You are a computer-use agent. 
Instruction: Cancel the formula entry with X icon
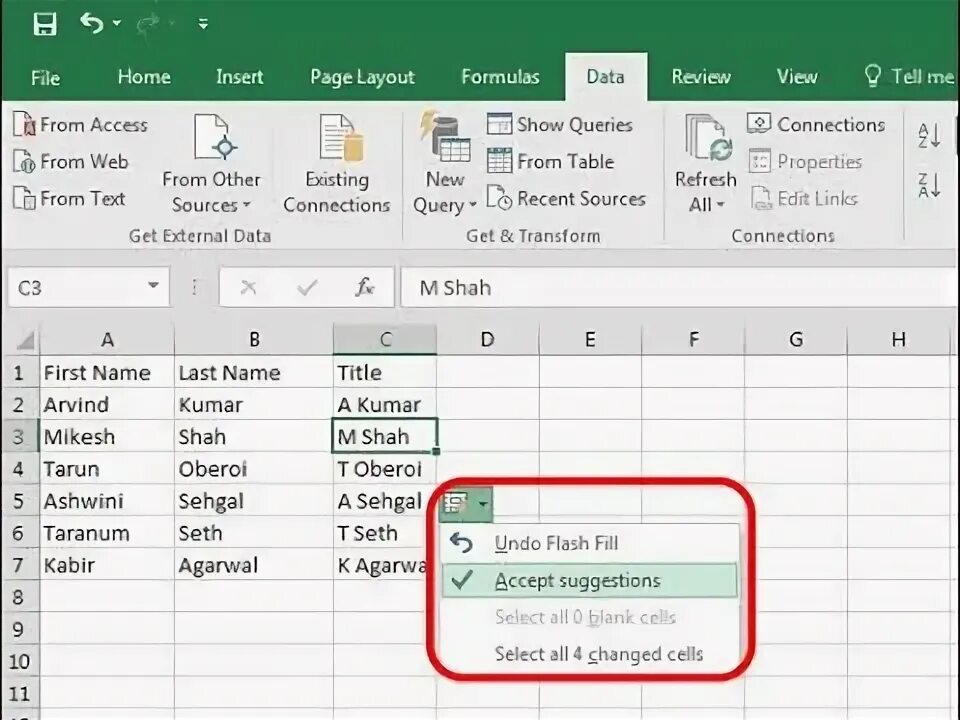[248, 287]
